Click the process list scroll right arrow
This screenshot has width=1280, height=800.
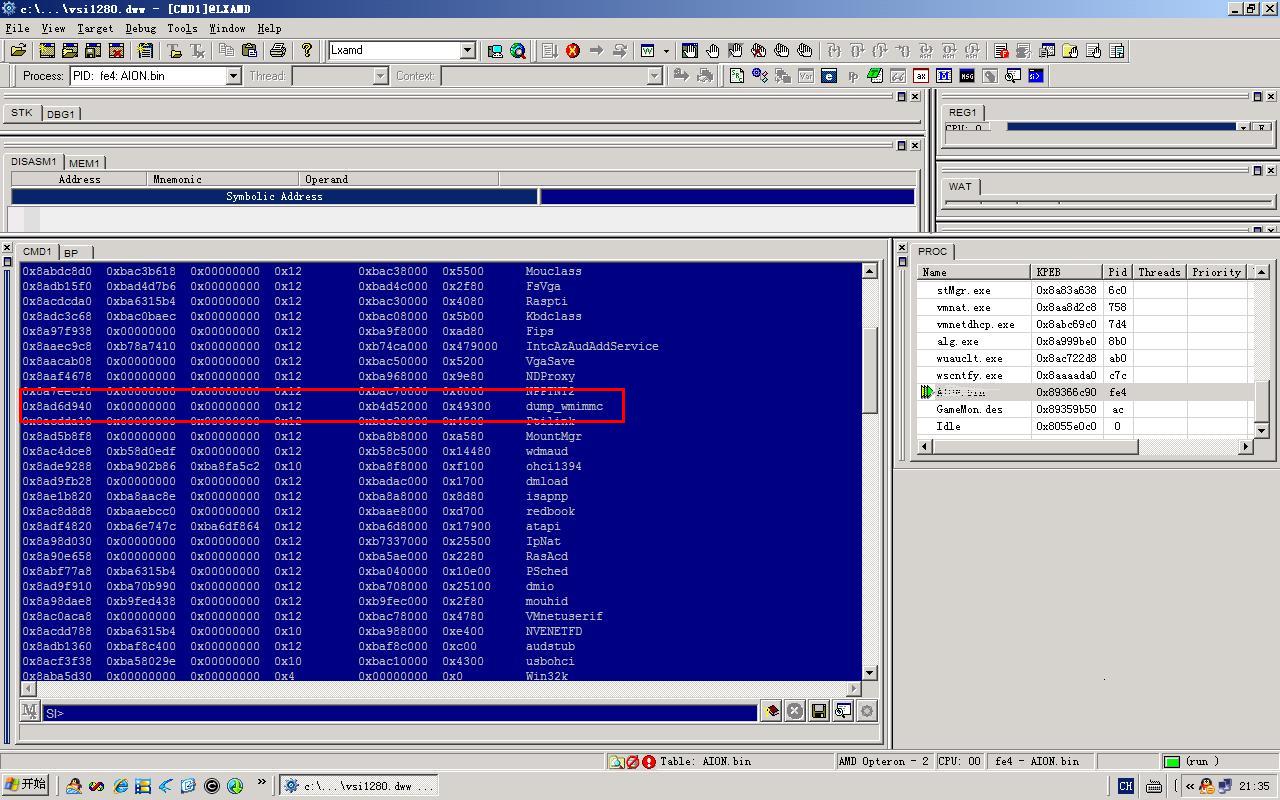(1246, 446)
